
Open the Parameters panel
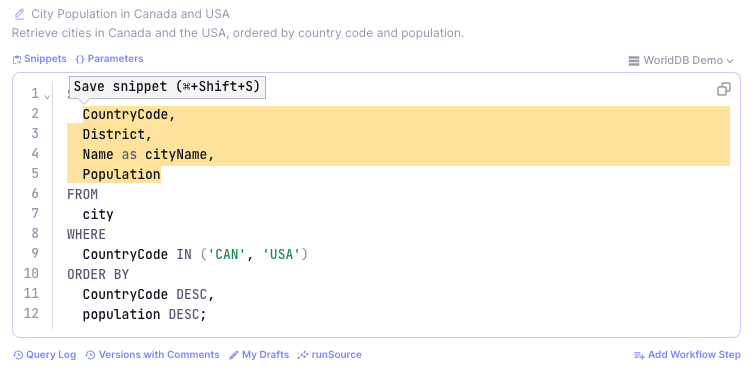pyautogui.click(x=109, y=59)
